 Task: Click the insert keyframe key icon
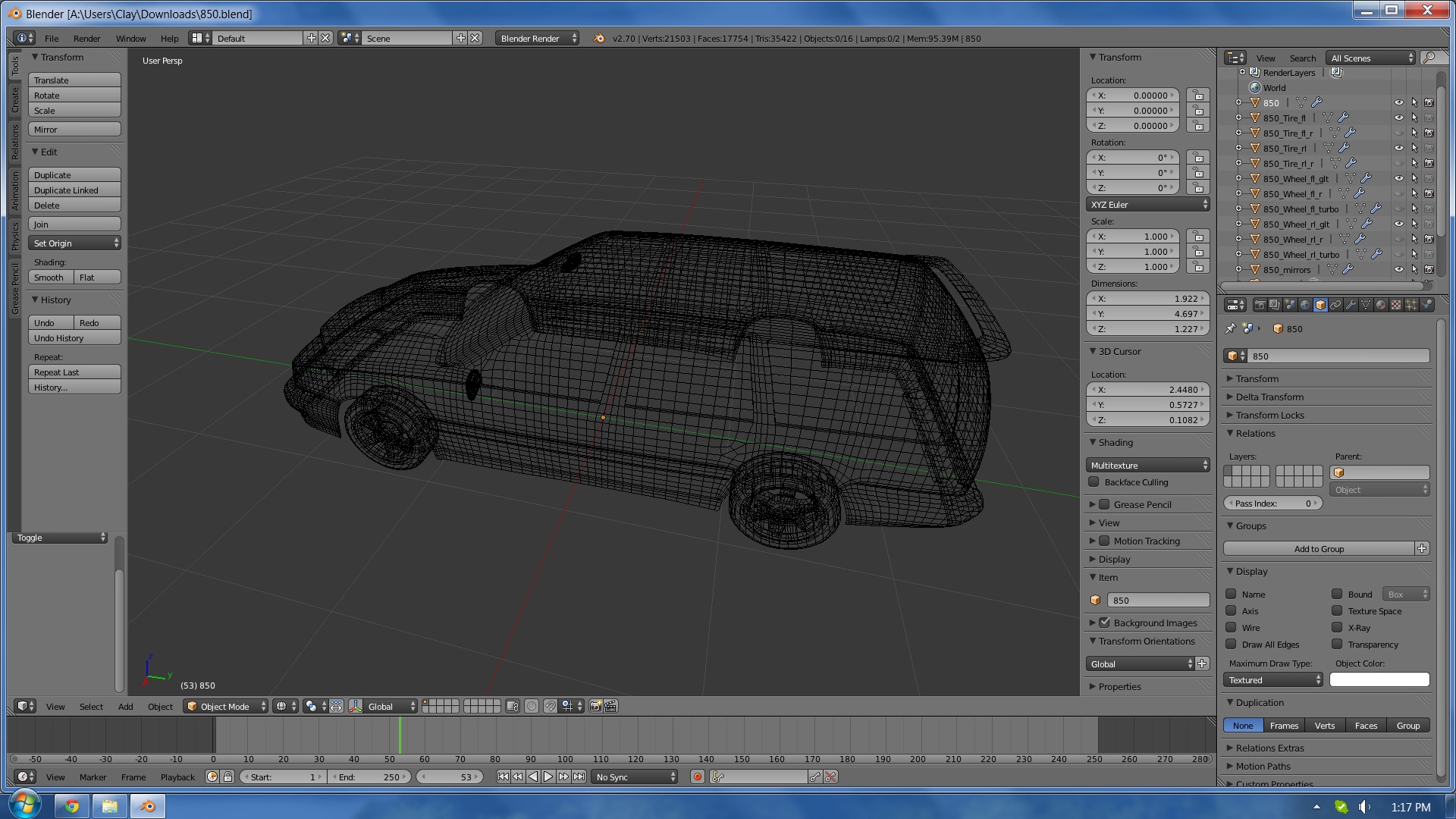click(815, 777)
